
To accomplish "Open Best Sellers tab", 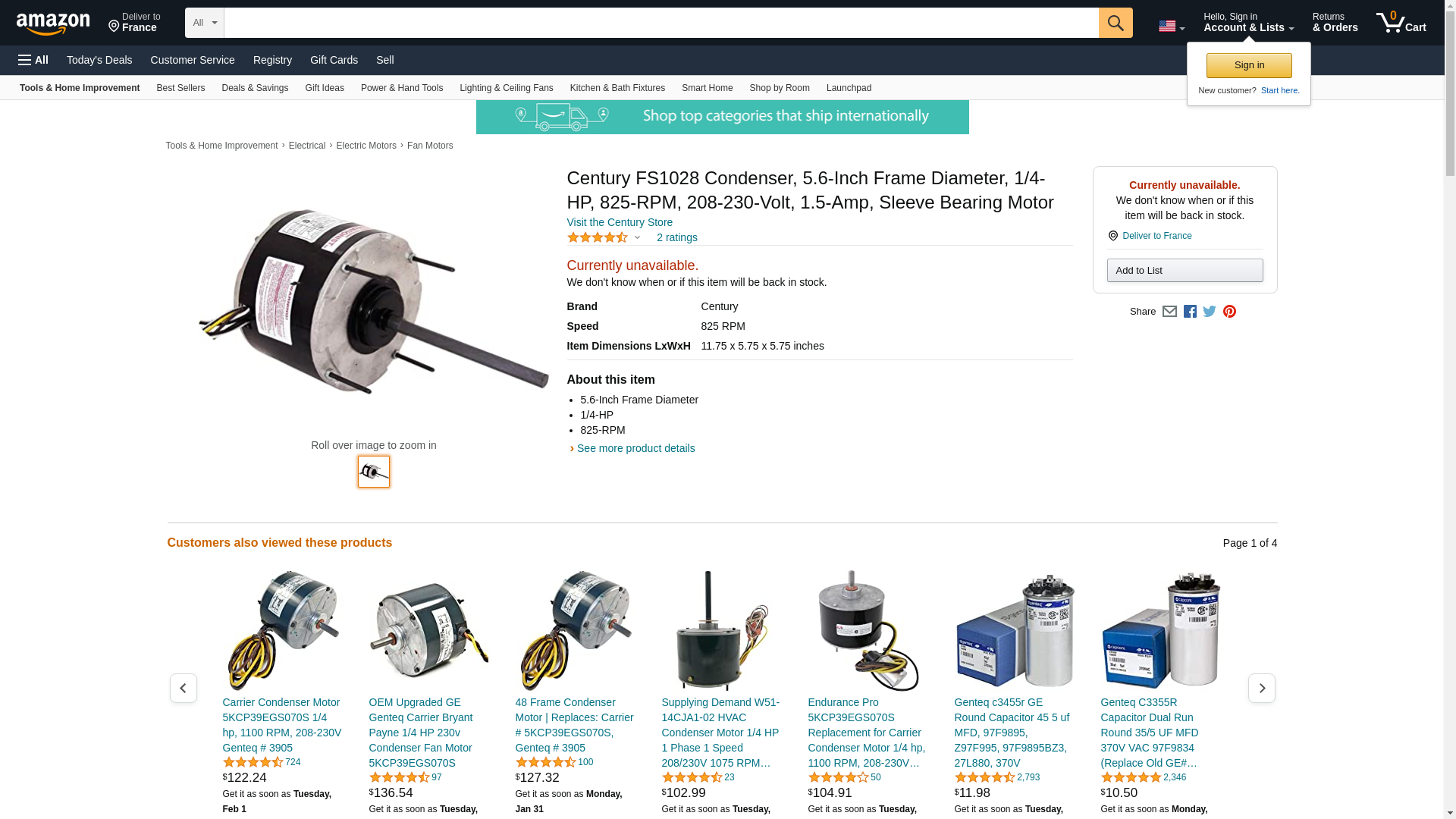I will tap(180, 88).
